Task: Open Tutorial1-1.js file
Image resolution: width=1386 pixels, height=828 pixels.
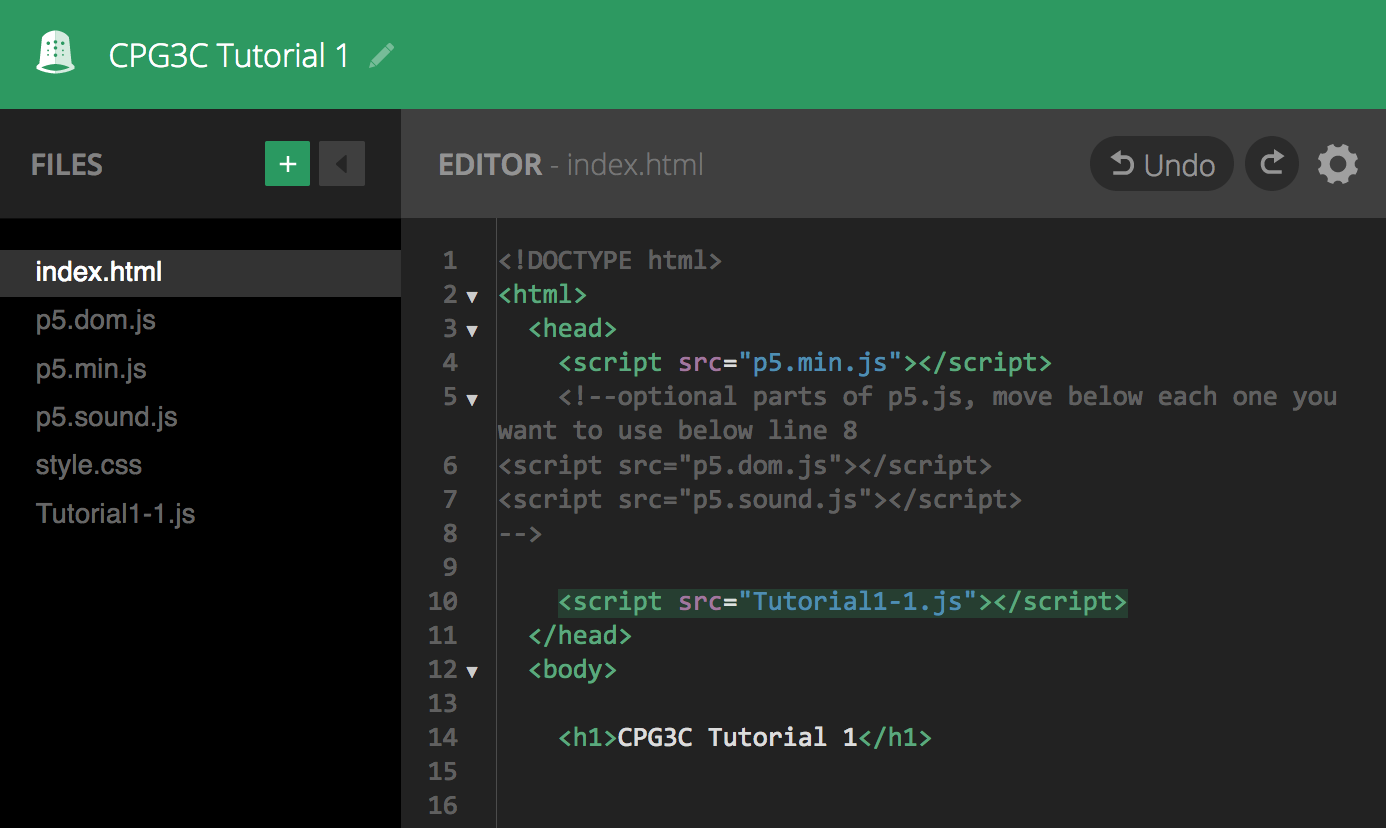Action: point(115,514)
